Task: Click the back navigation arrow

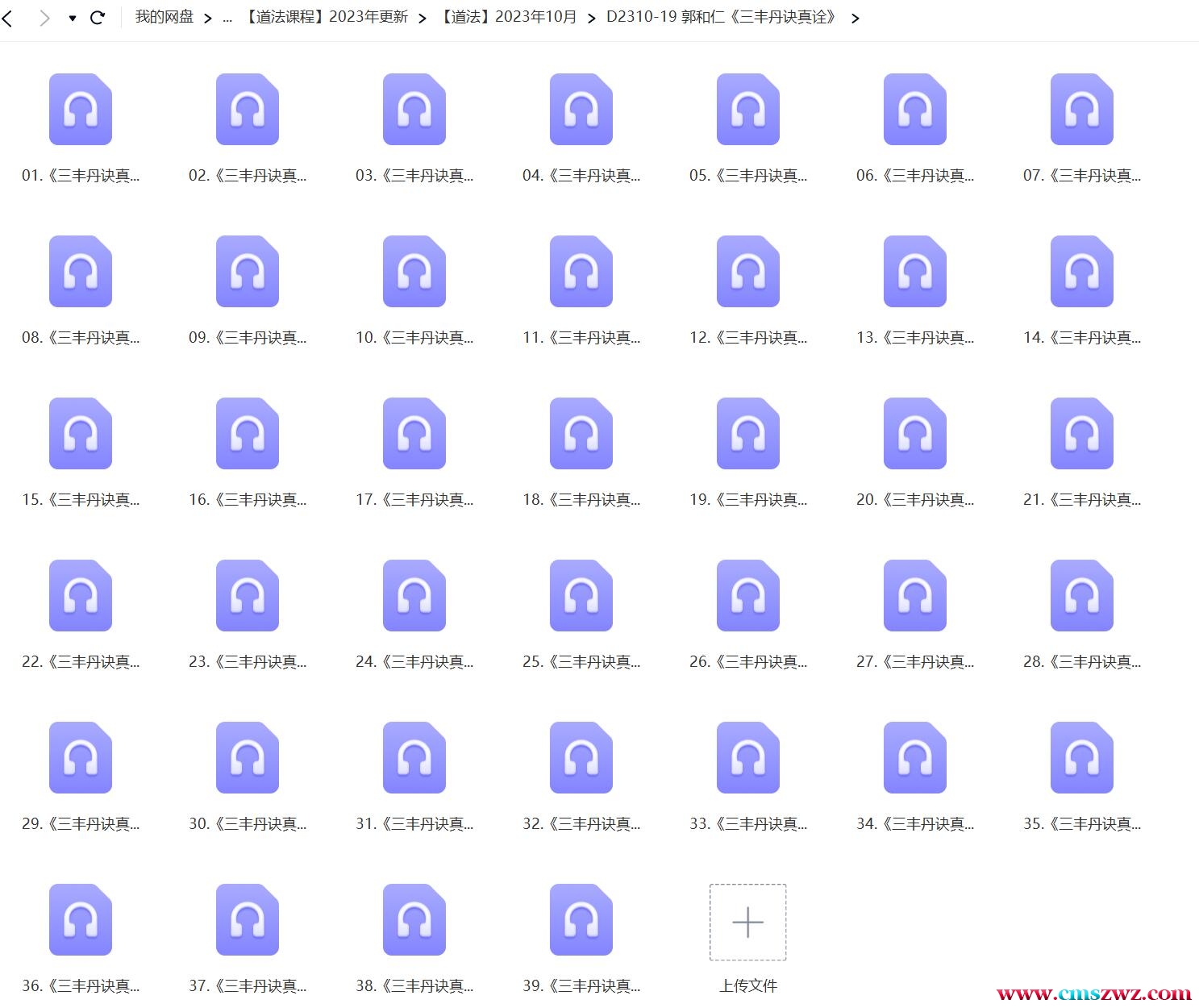Action: click(8, 18)
